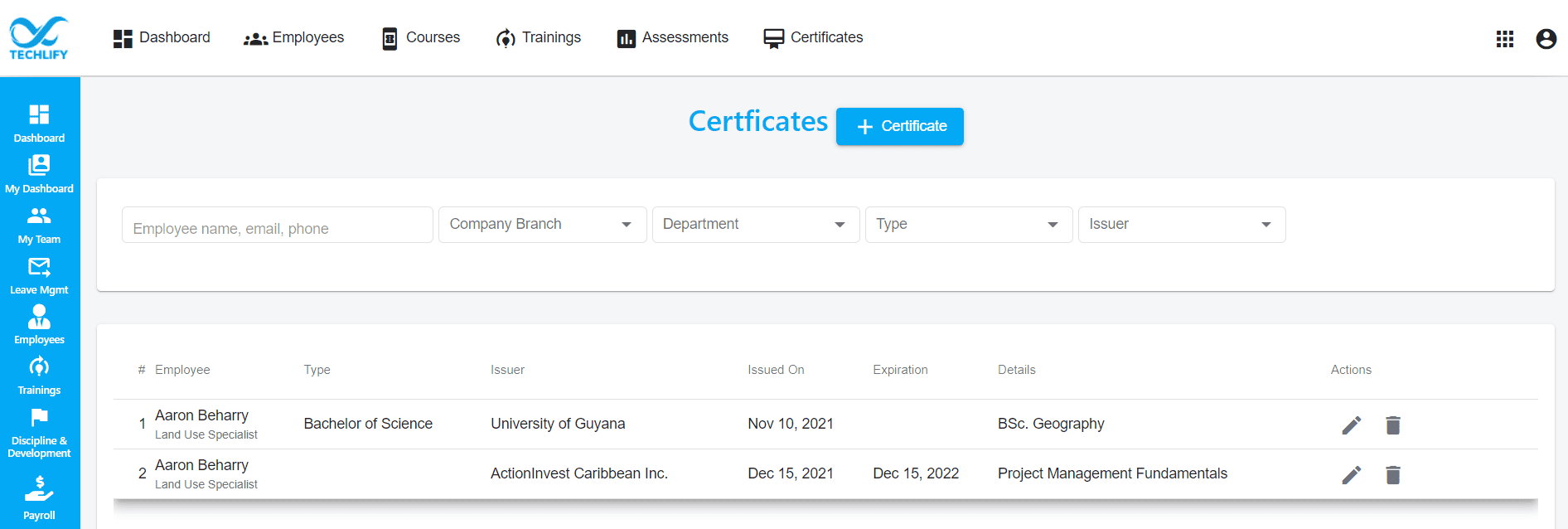The width and height of the screenshot is (1568, 529).
Task: Add a new certificate with + Certificate
Action: click(x=900, y=127)
